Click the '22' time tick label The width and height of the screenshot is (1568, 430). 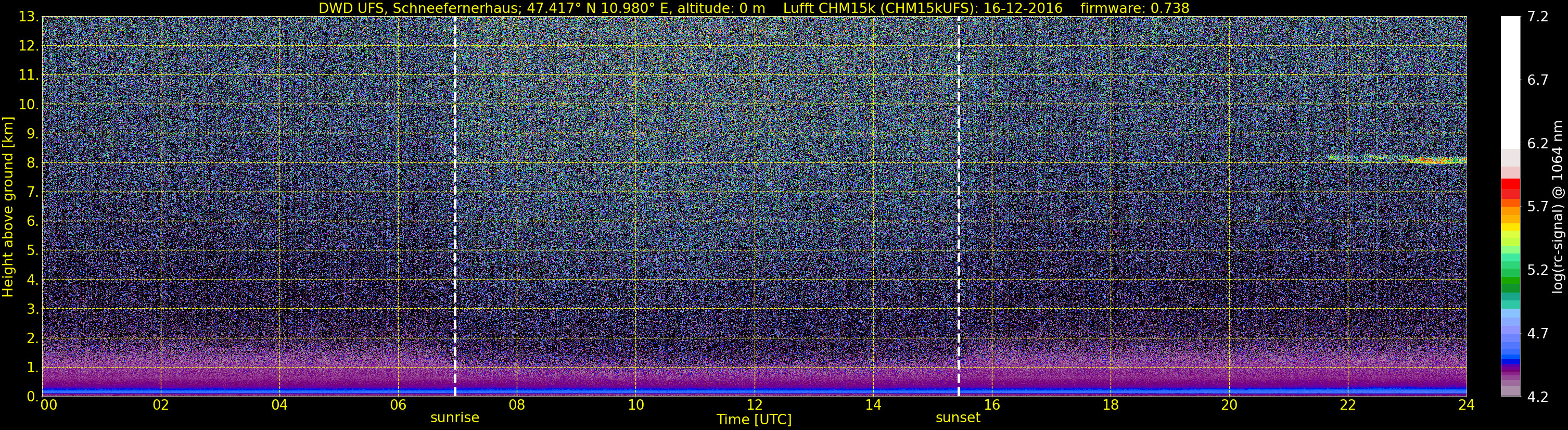point(1348,405)
